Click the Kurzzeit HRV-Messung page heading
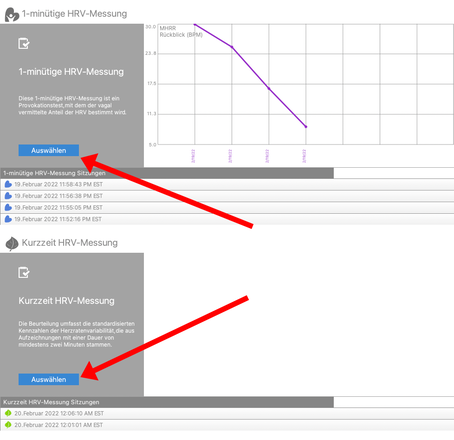The height and width of the screenshot is (440, 454). (x=70, y=243)
